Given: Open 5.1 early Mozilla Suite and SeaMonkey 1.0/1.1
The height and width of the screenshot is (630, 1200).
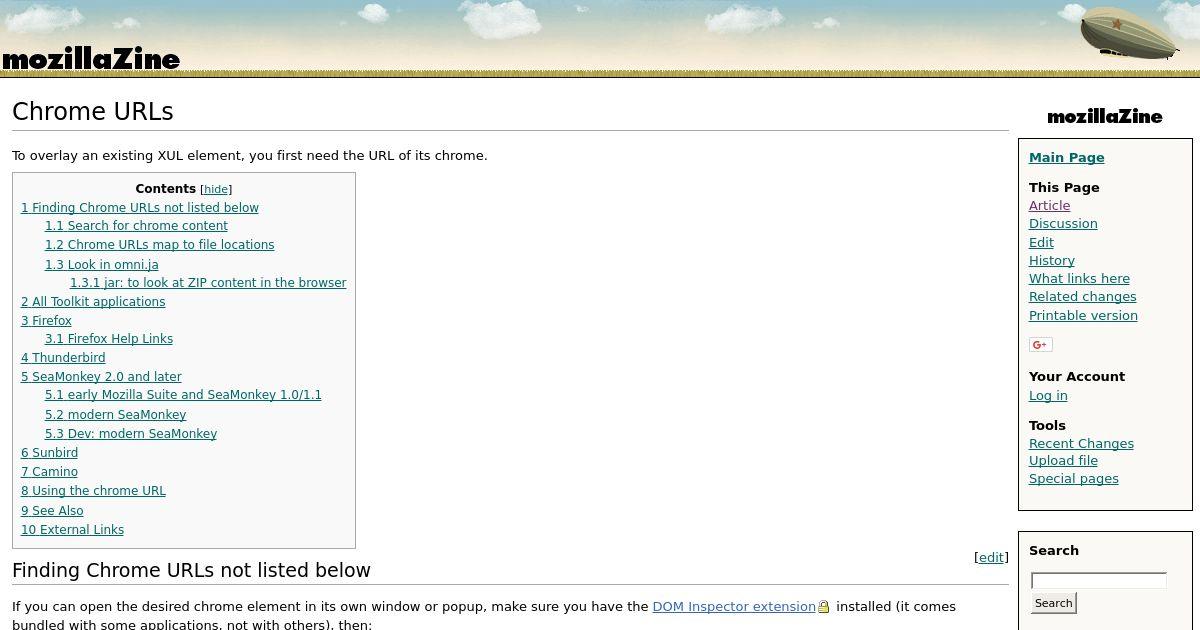Looking at the screenshot, I should coord(183,395).
